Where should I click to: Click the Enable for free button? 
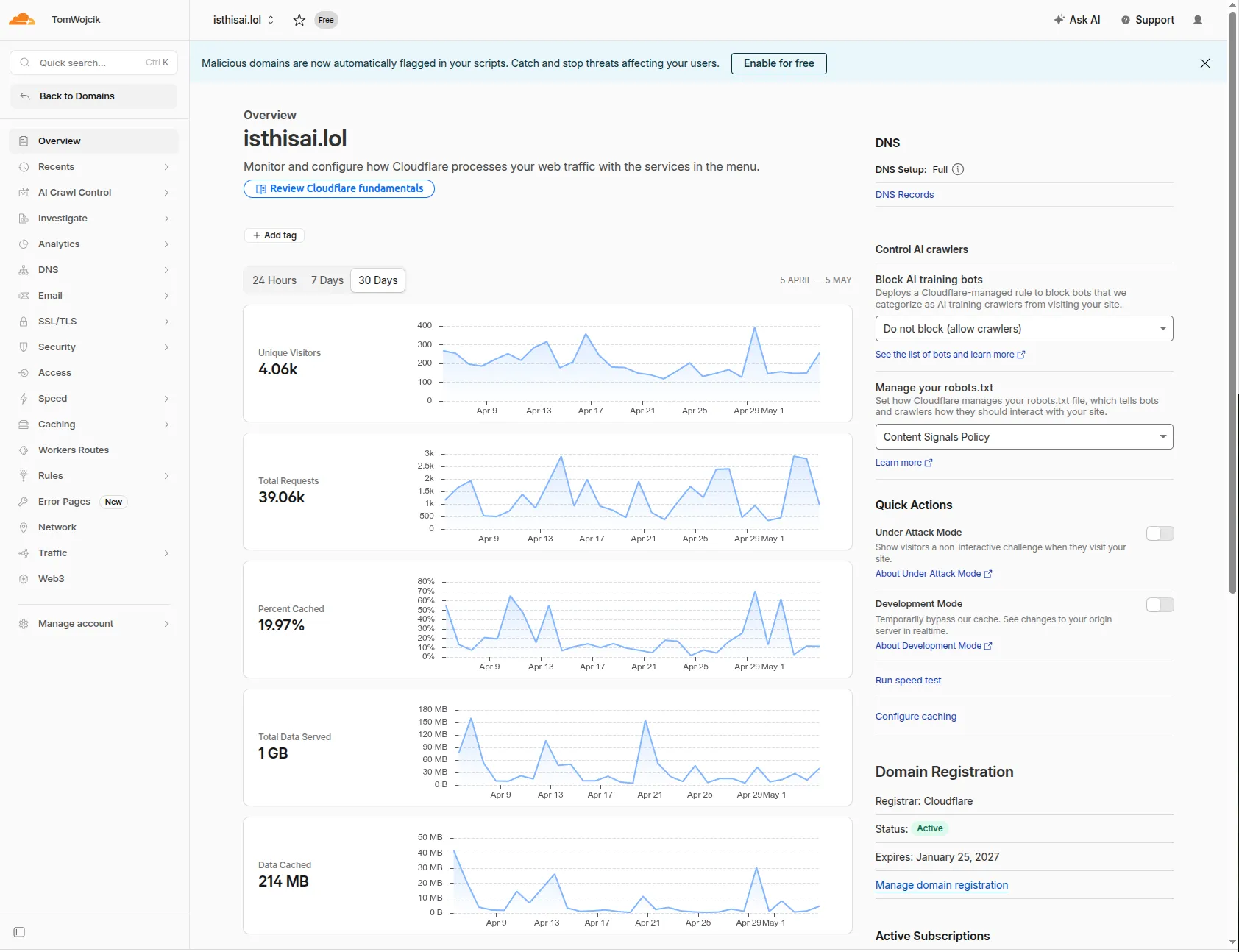pyautogui.click(x=778, y=63)
